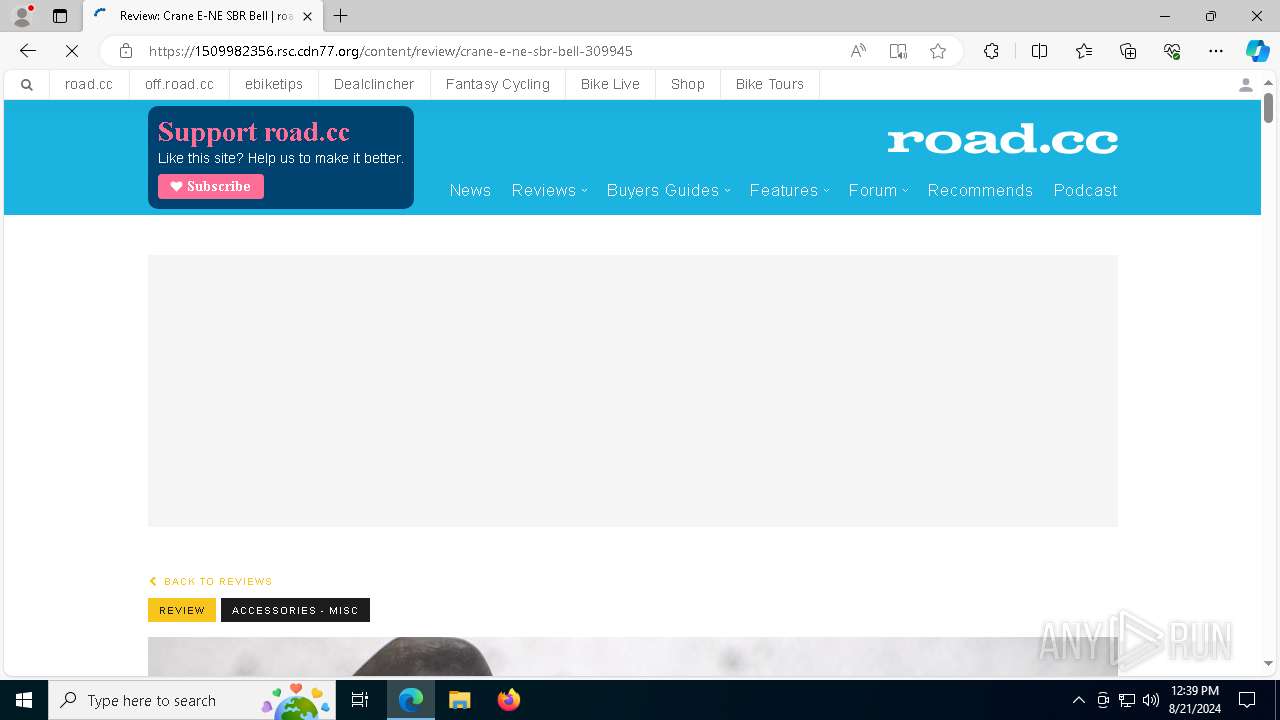This screenshot has width=1280, height=720.
Task: Click the user account icon on site bar
Action: point(1245,85)
